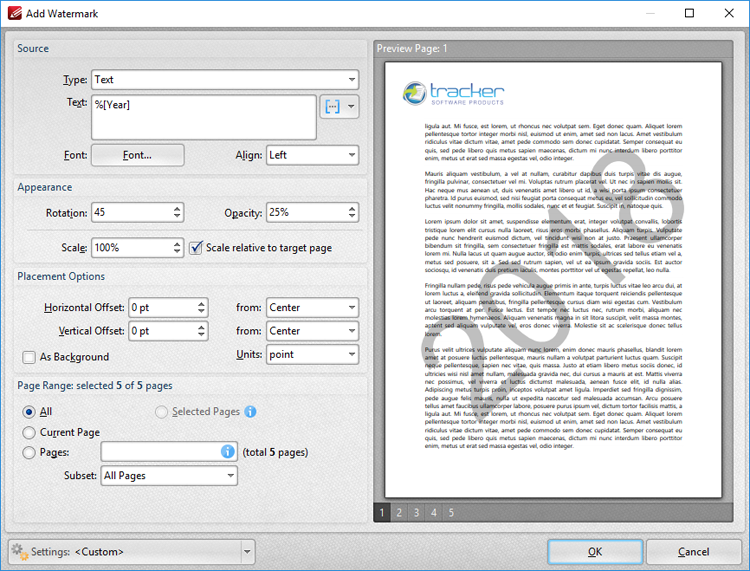The height and width of the screenshot is (571, 750).
Task: Click the watermark Text input box
Action: (204, 117)
